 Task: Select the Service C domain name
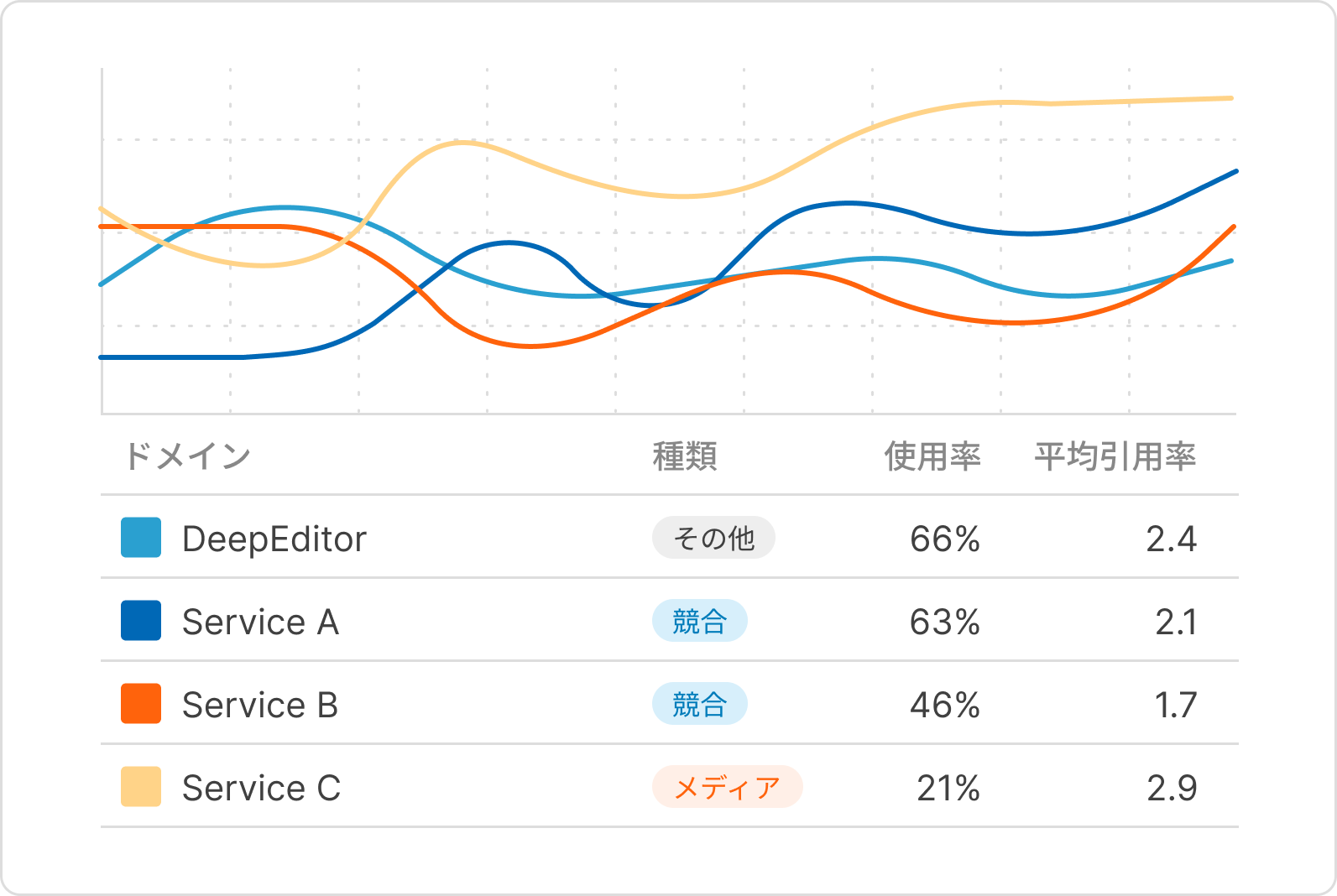pos(261,788)
